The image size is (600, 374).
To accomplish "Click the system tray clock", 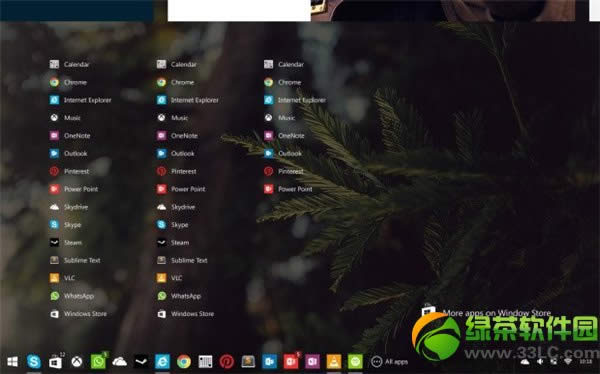I will pos(586,361).
